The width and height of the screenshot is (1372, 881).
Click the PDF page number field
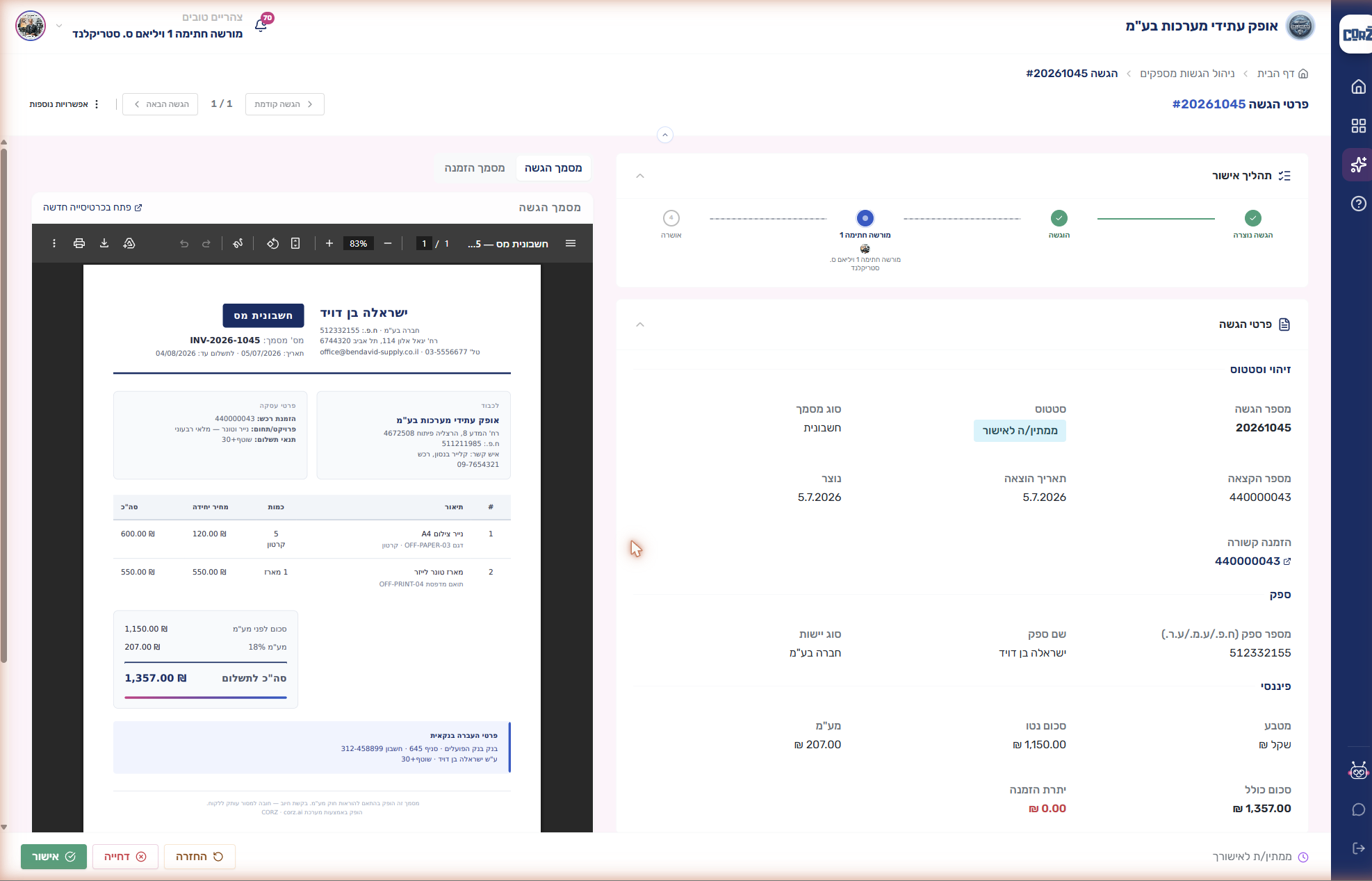click(x=424, y=244)
